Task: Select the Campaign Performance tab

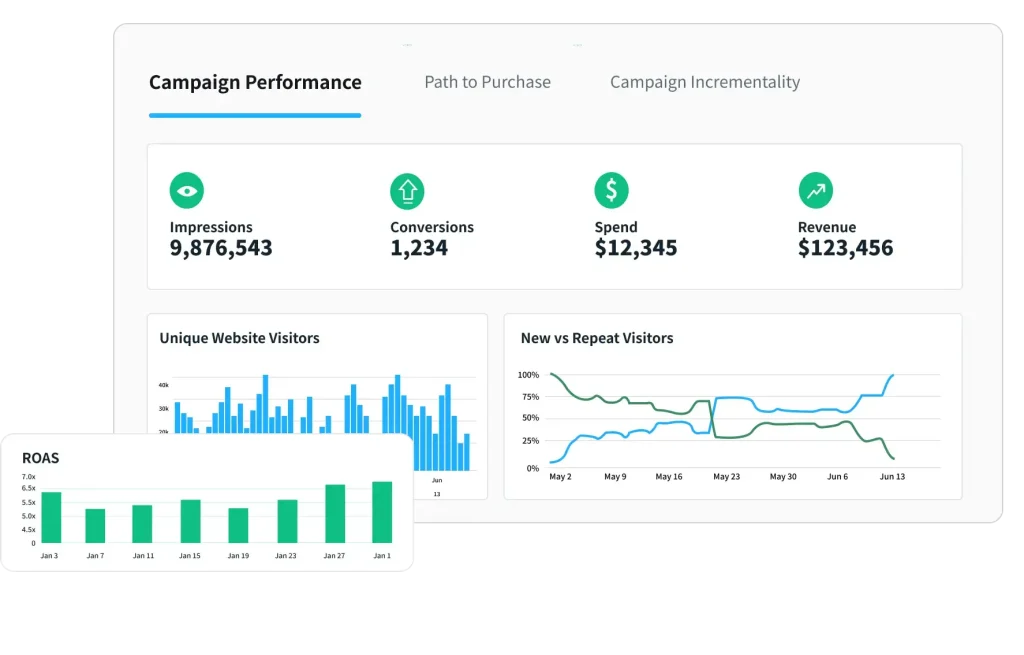Action: 255,83
